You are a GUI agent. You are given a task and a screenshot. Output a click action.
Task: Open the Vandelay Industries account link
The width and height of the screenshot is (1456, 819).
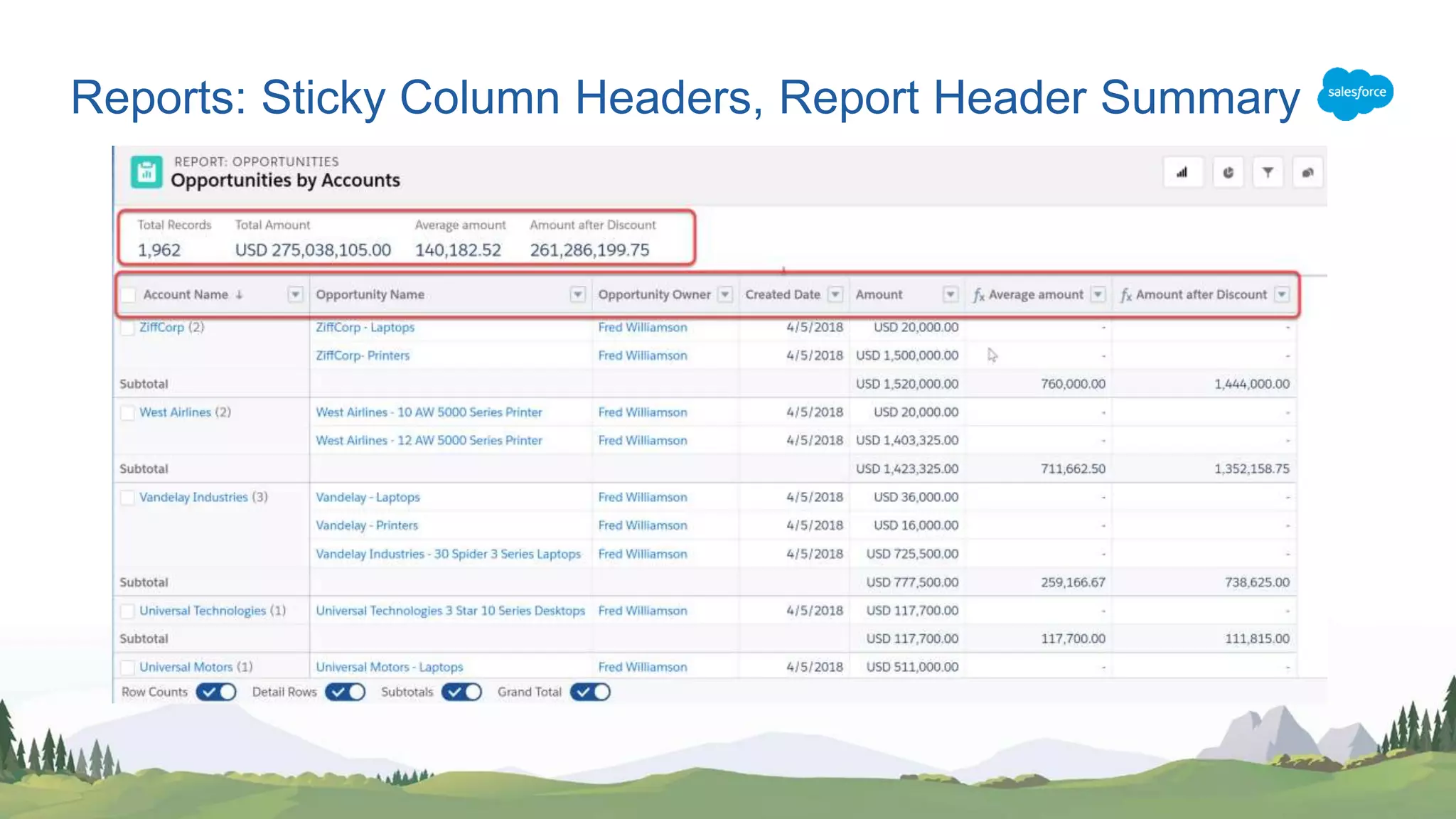click(193, 497)
